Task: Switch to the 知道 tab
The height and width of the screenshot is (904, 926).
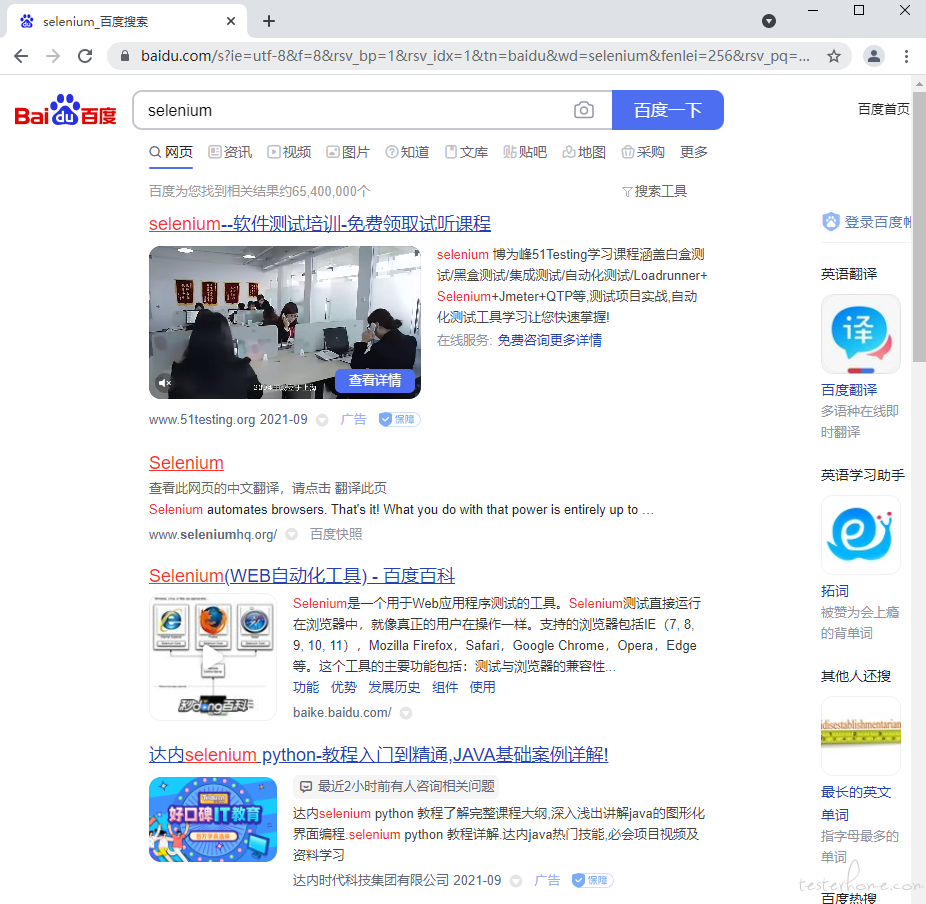Action: pos(407,152)
